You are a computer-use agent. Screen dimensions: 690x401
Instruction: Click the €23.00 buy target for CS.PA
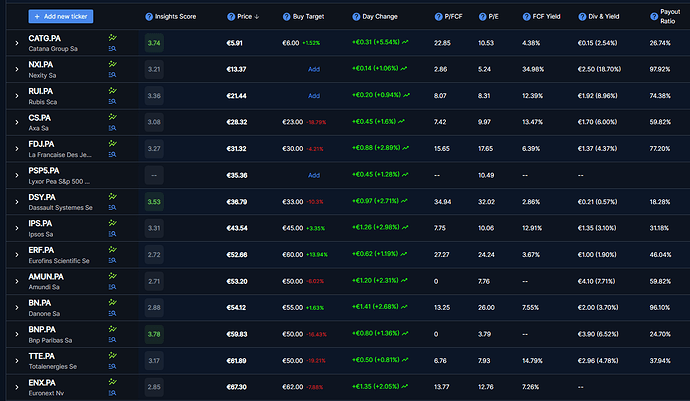(x=293, y=122)
